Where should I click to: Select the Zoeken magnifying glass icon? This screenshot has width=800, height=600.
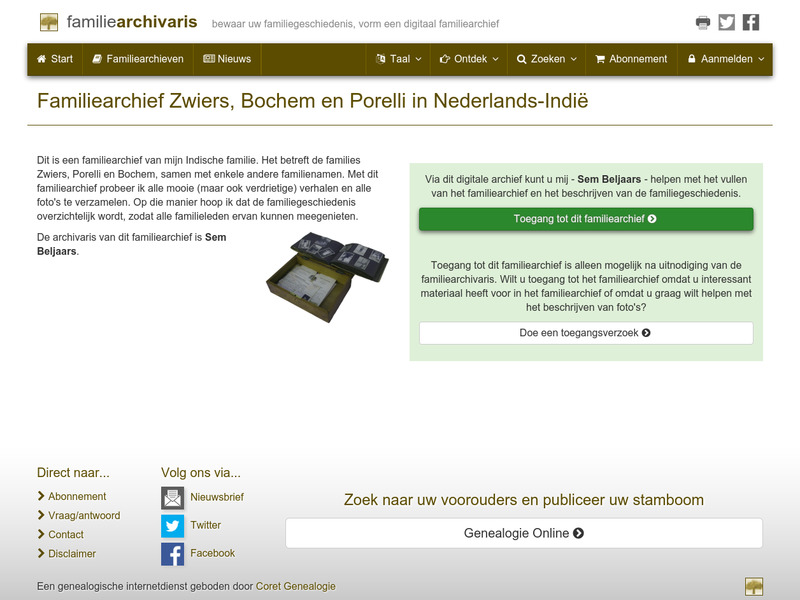[x=522, y=59]
